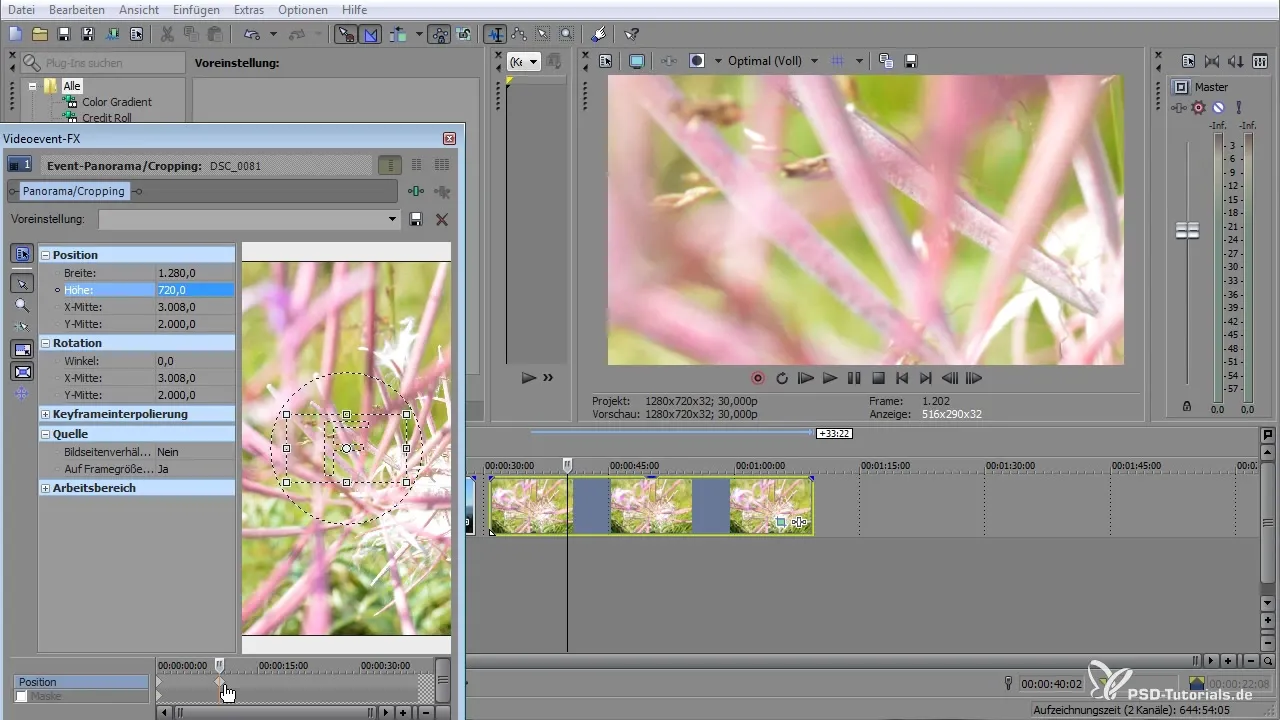
Task: Collapse the Position property group
Action: click(46, 255)
